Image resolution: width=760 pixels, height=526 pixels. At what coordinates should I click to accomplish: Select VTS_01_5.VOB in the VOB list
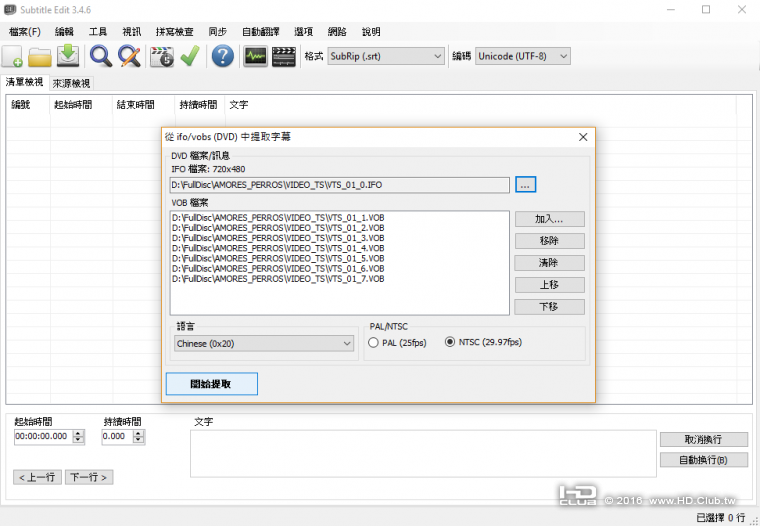coord(278,258)
